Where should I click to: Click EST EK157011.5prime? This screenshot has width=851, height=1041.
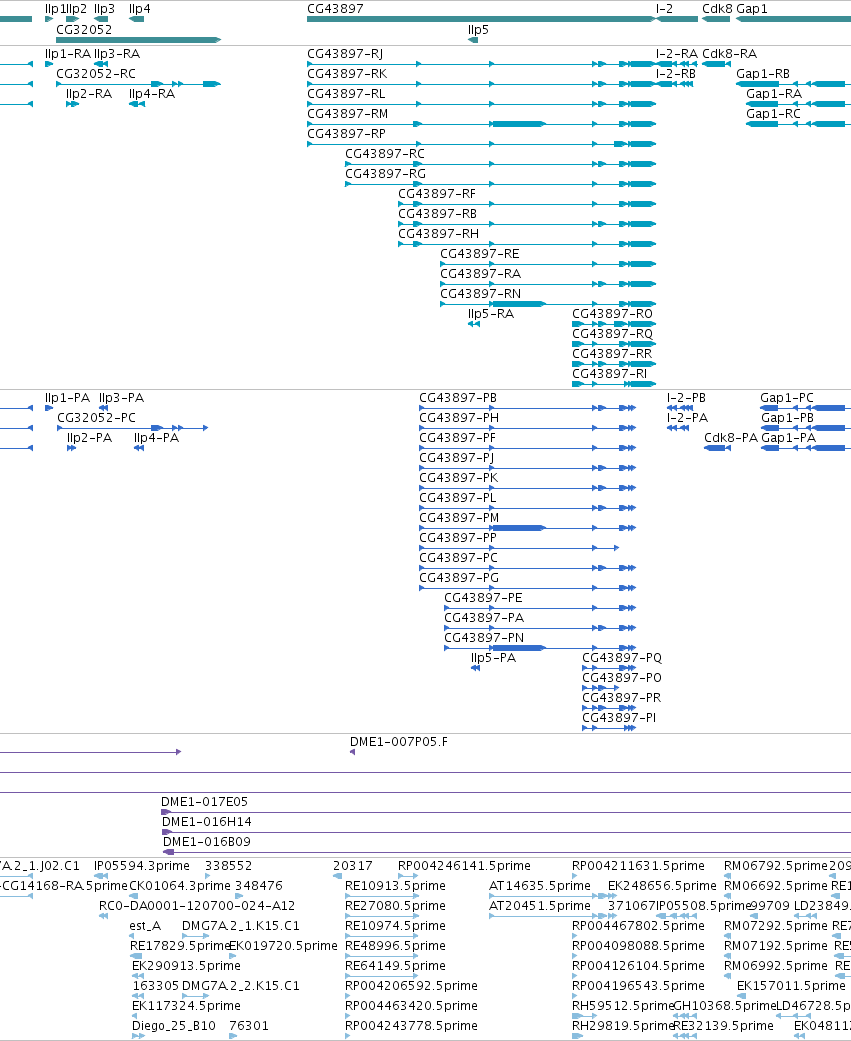click(741, 996)
